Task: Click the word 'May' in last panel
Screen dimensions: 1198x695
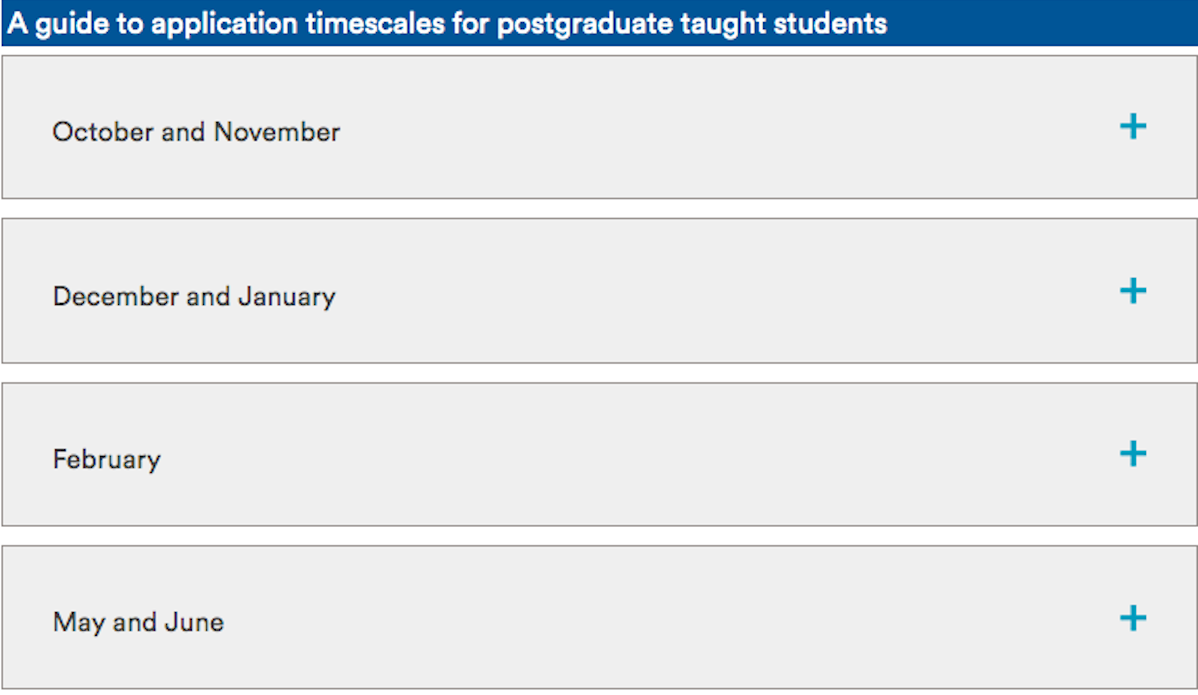Action: (78, 623)
